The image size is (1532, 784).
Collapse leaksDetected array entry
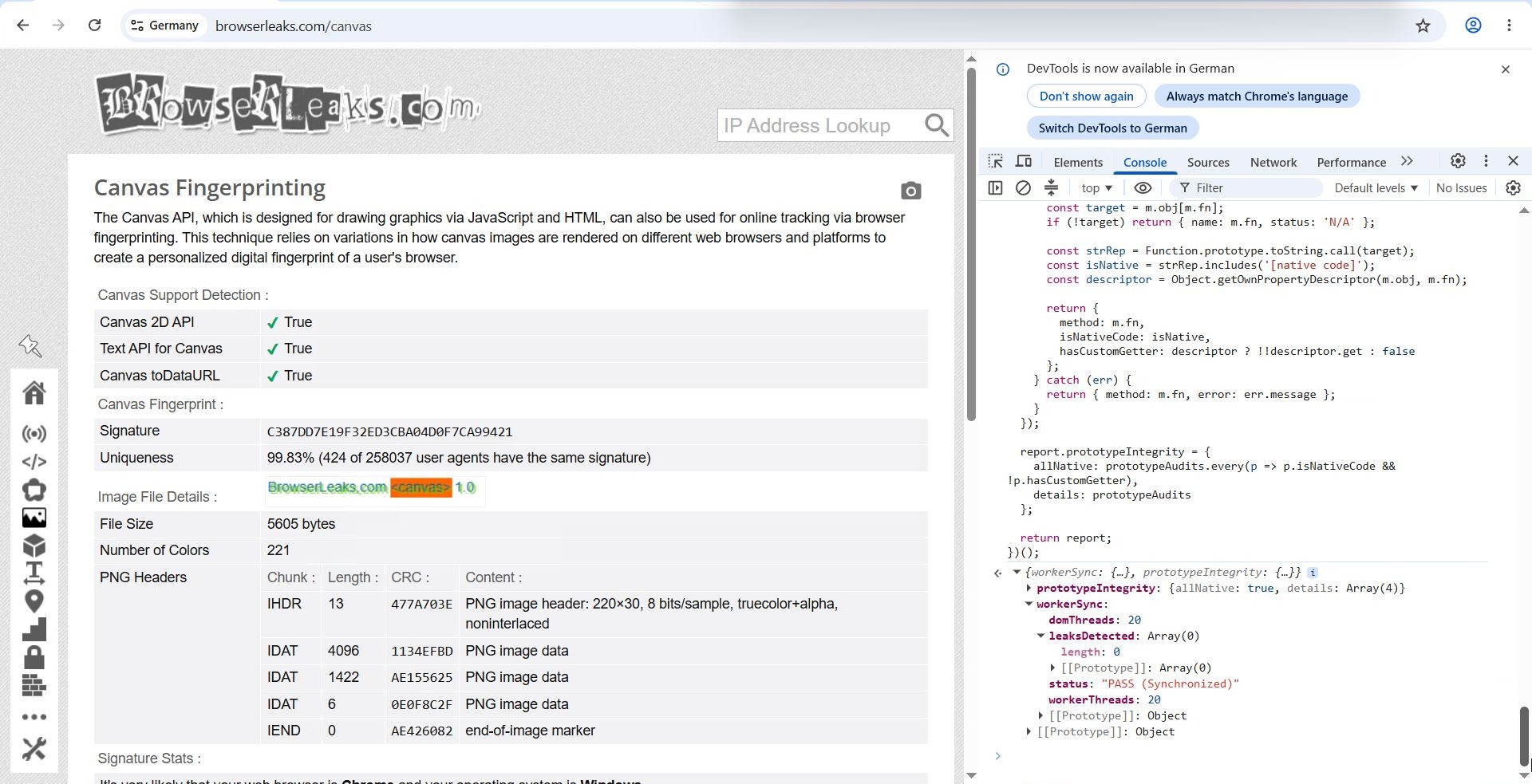point(1040,636)
